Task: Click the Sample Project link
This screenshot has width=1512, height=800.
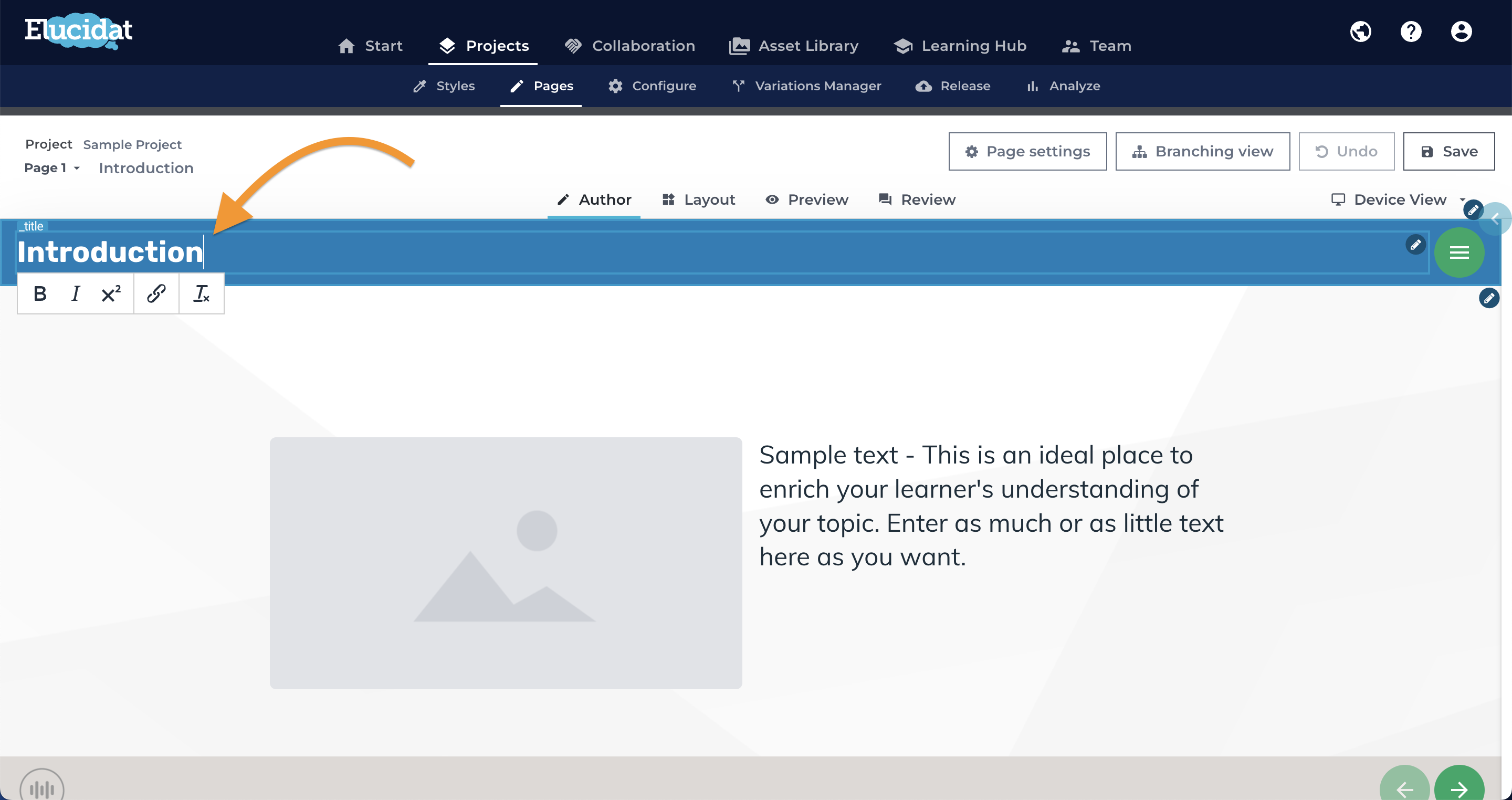Action: 132,144
